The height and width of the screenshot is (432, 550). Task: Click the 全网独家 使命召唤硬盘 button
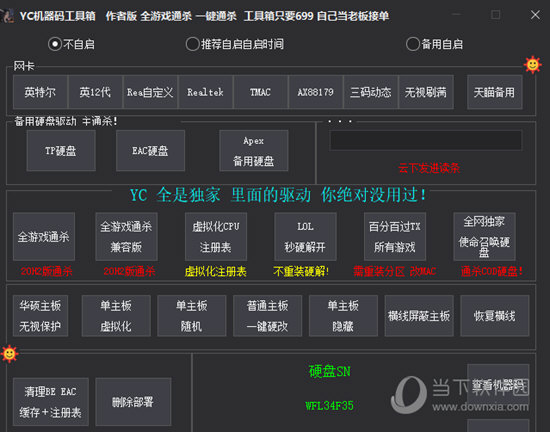(484, 236)
